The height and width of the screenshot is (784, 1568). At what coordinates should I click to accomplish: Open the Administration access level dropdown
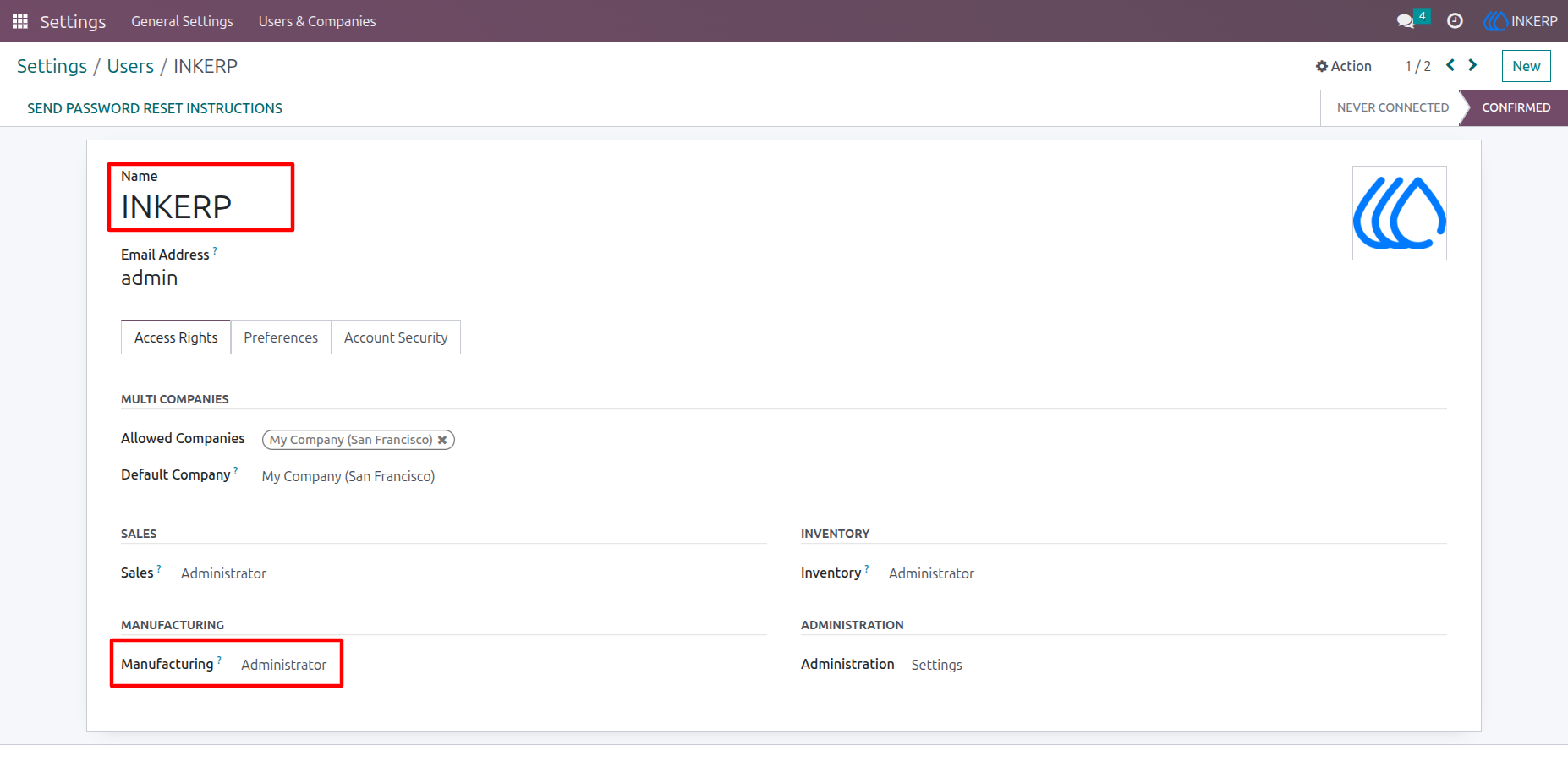(x=936, y=665)
